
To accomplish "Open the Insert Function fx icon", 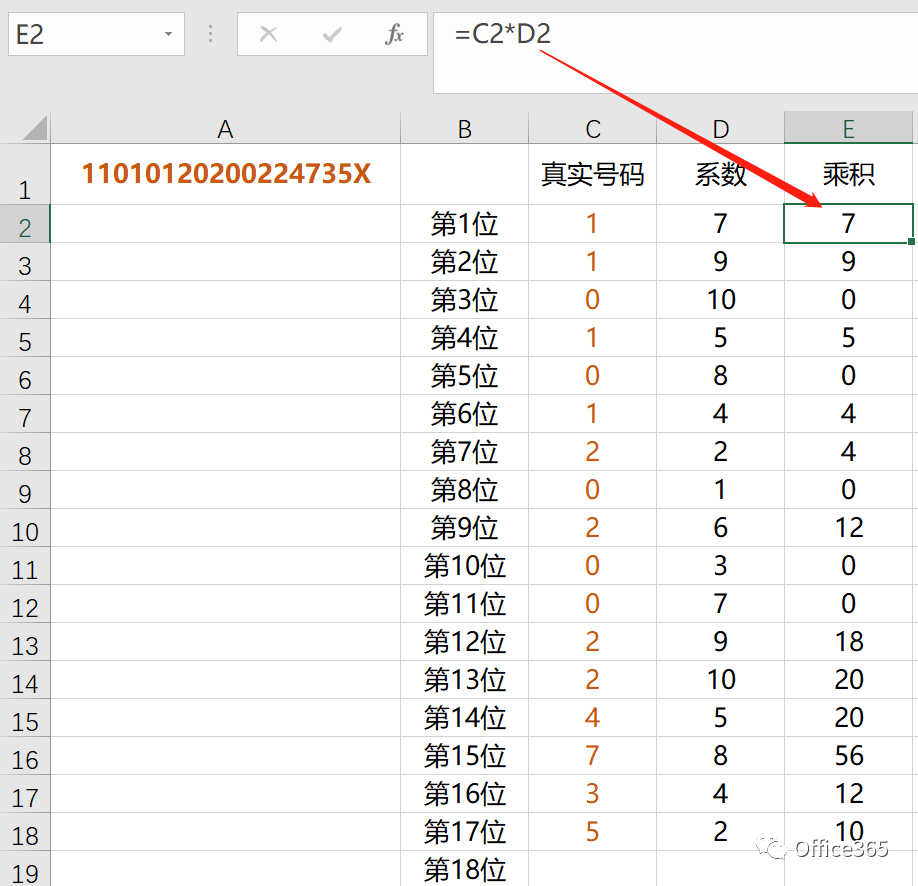I will tap(395, 34).
